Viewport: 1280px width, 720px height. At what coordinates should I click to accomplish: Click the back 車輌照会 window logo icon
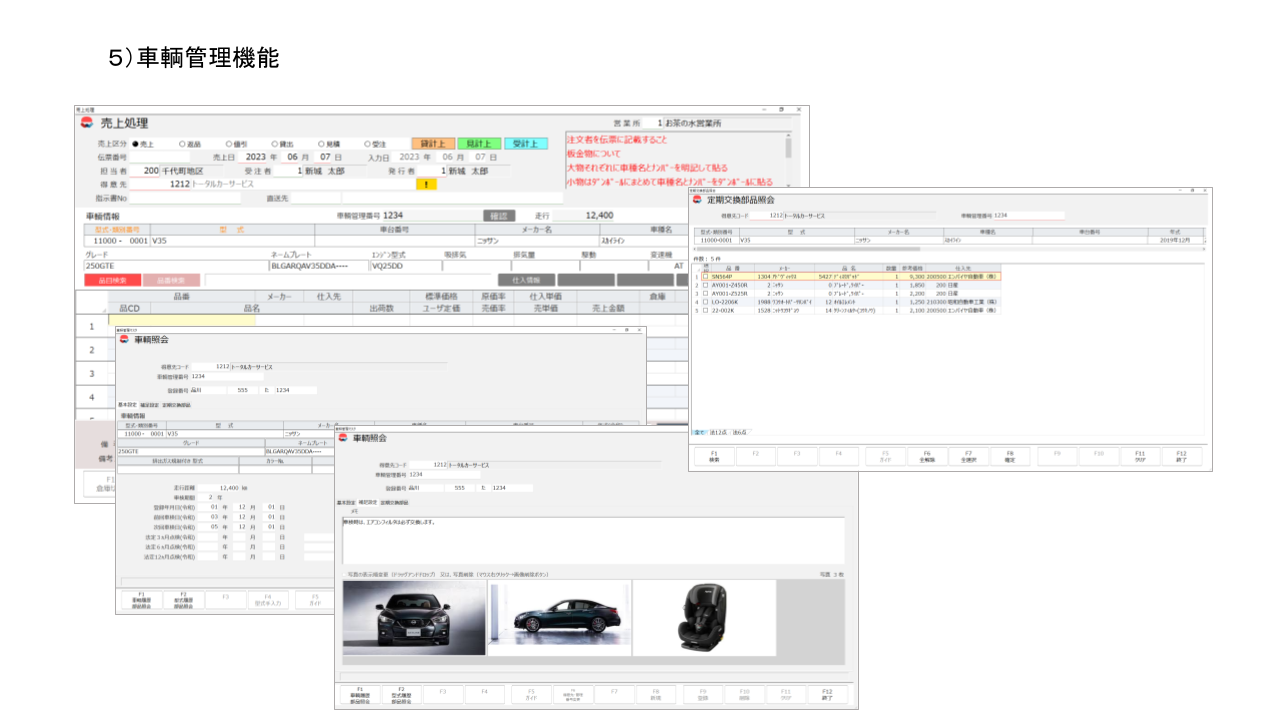(124, 339)
